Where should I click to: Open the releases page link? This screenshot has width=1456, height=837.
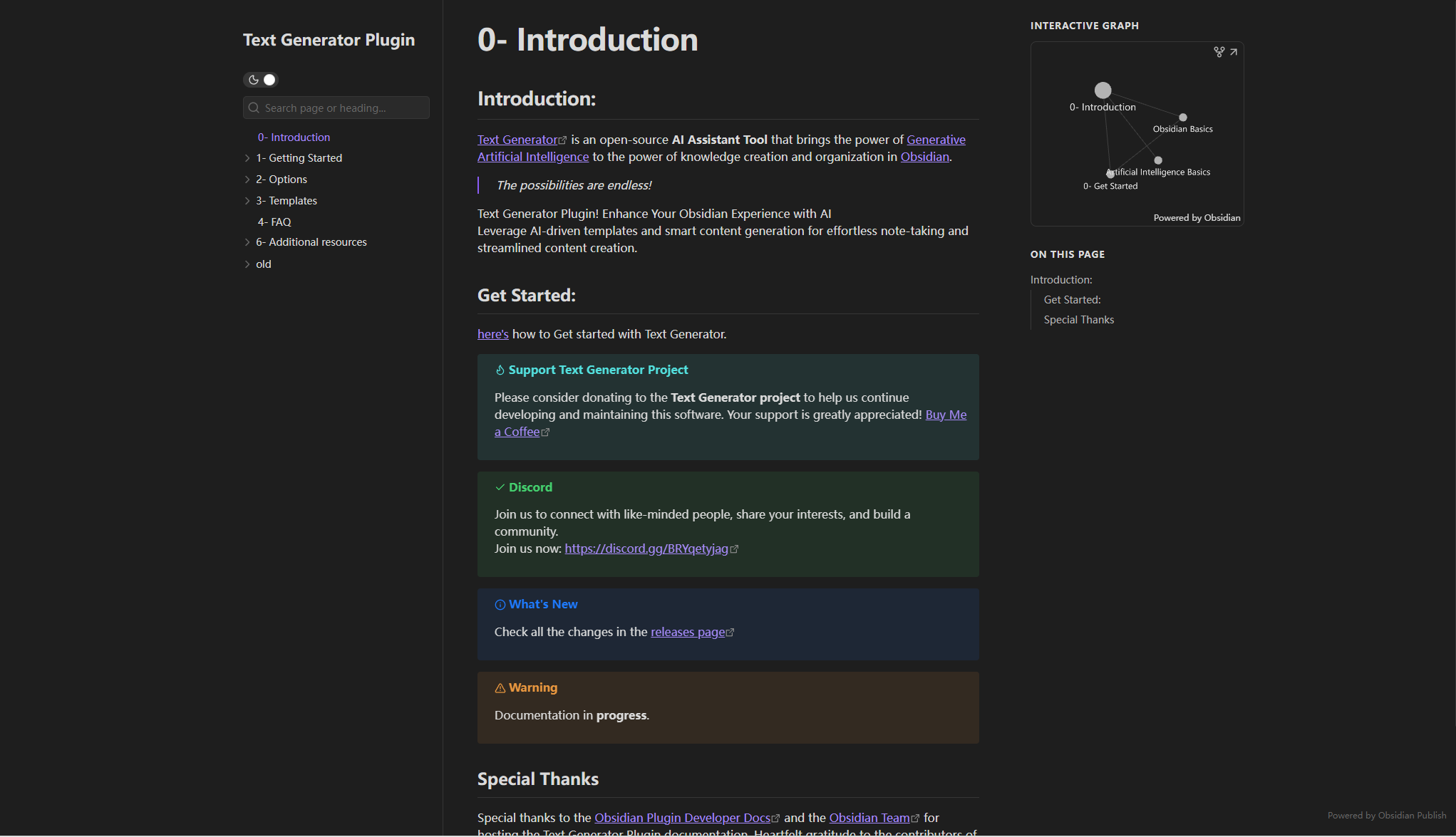click(688, 632)
